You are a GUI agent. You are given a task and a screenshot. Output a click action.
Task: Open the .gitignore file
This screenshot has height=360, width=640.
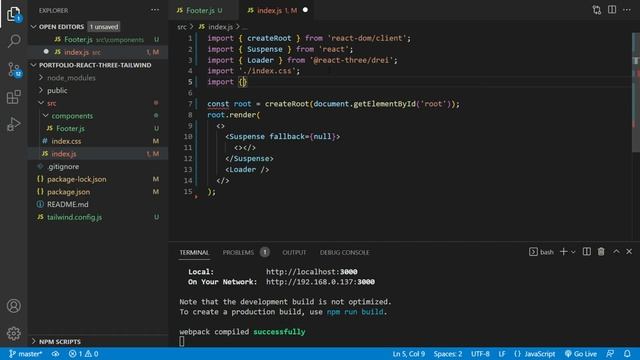click(63, 167)
